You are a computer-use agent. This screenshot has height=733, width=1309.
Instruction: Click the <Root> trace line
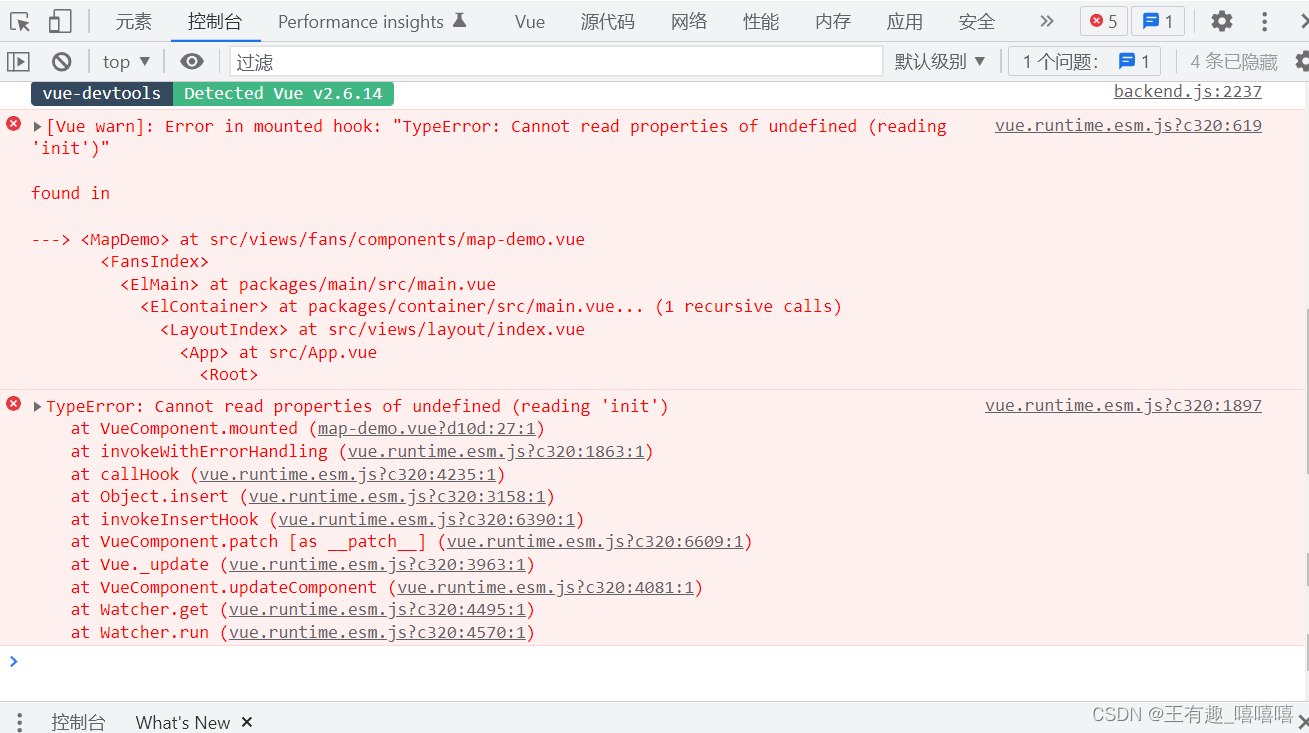coord(229,375)
